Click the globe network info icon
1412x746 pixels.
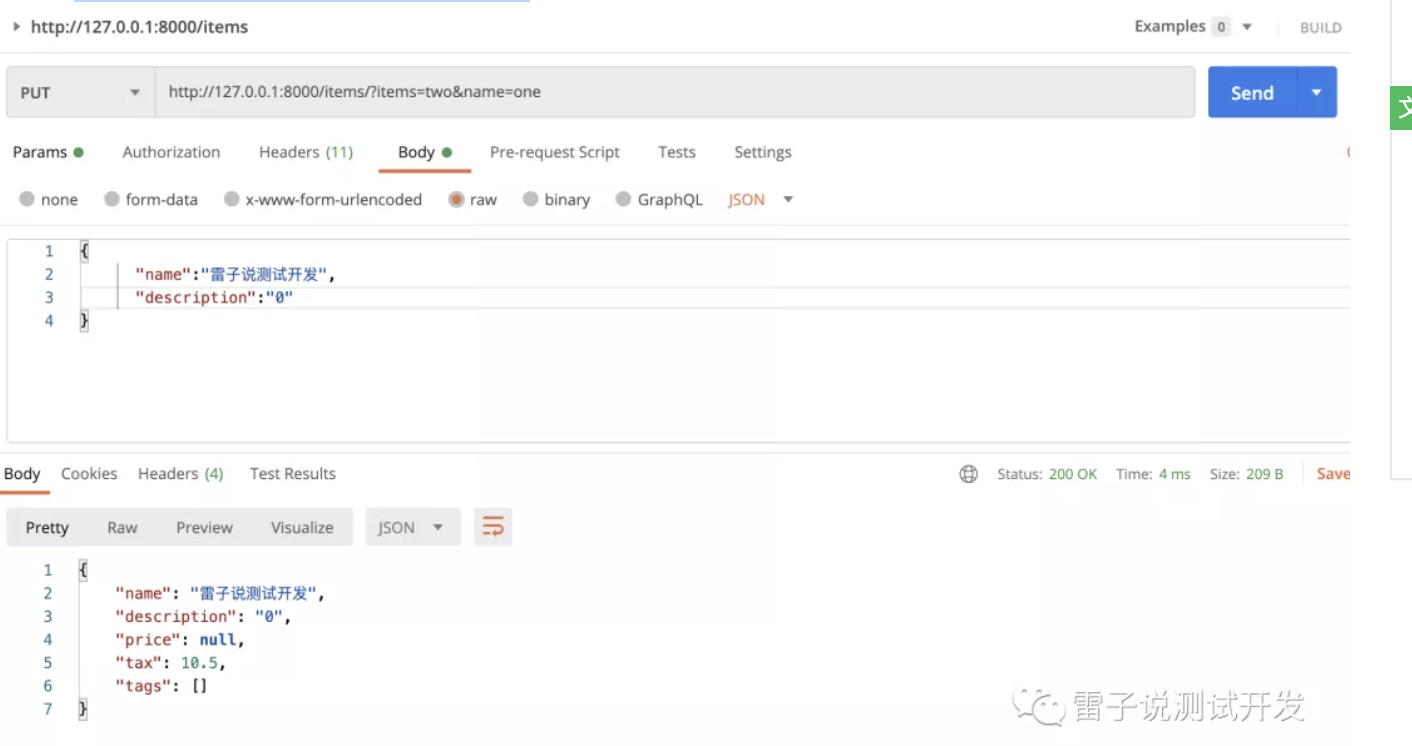pyautogui.click(x=968, y=474)
